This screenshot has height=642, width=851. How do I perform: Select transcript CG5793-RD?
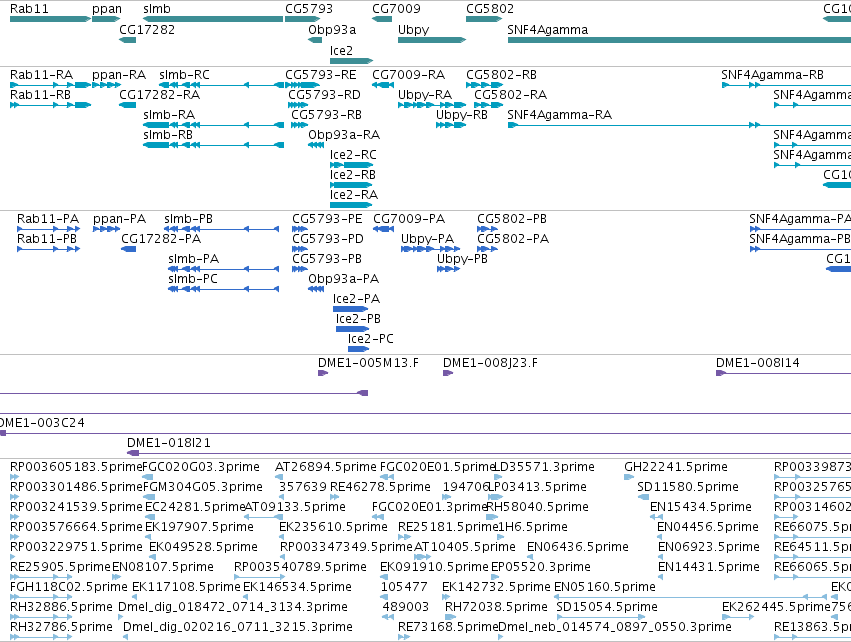pos(325,94)
